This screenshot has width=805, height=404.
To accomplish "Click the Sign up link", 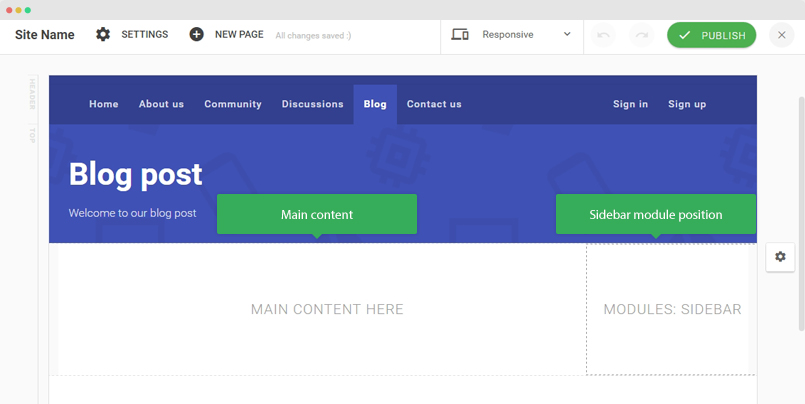I will pos(687,104).
